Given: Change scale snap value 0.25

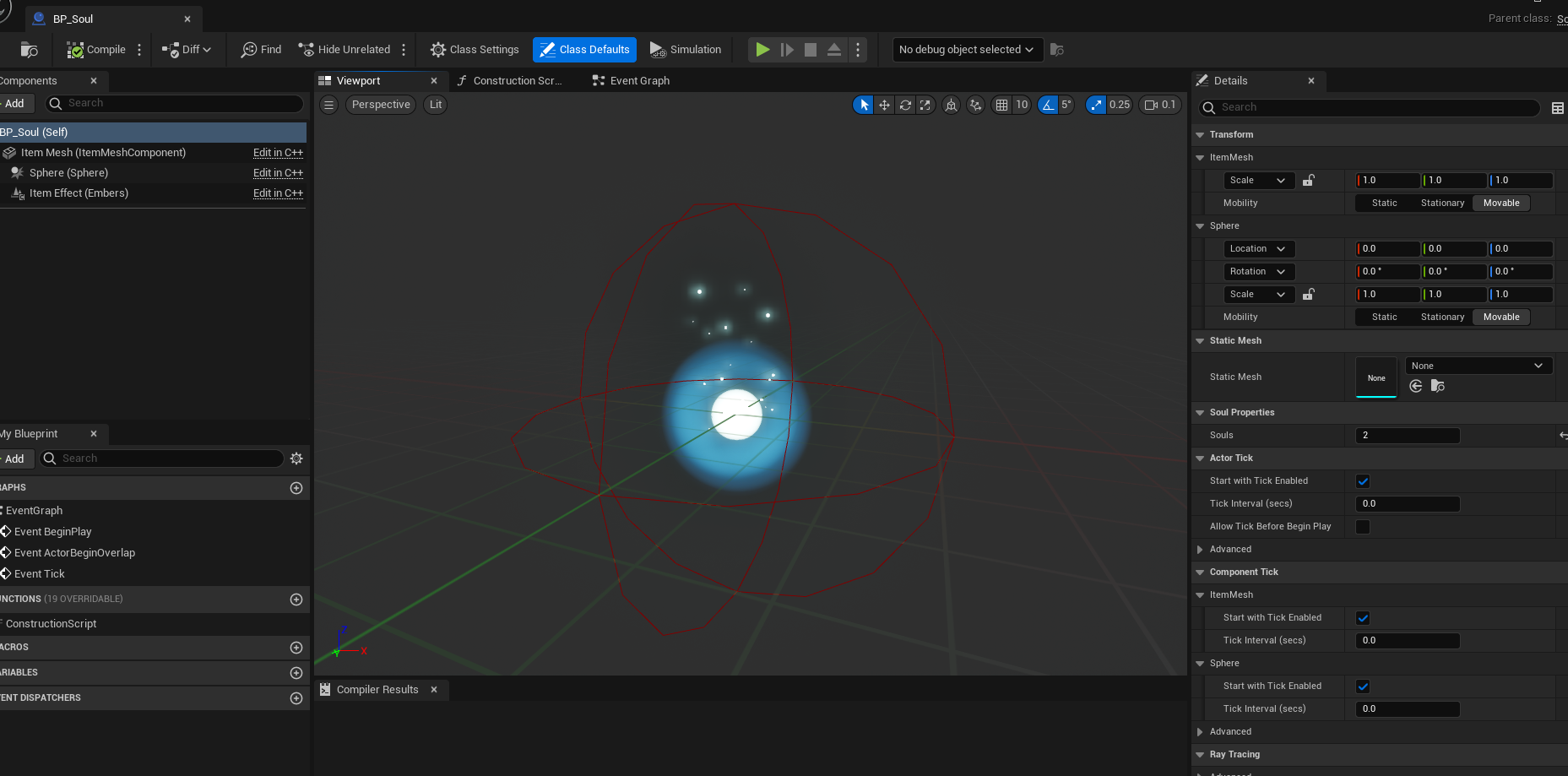Looking at the screenshot, I should (x=1120, y=105).
